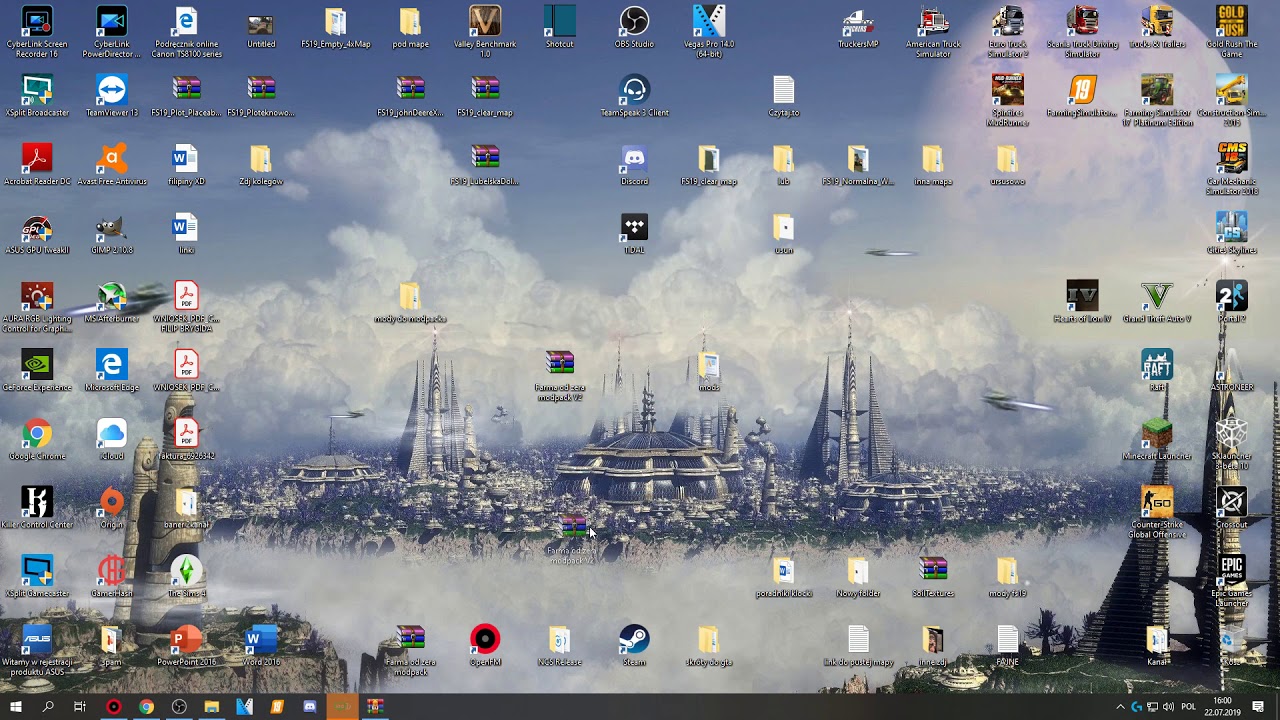This screenshot has height=720, width=1280.
Task: Select the Epic Games Launcher icon
Action: [1231, 582]
